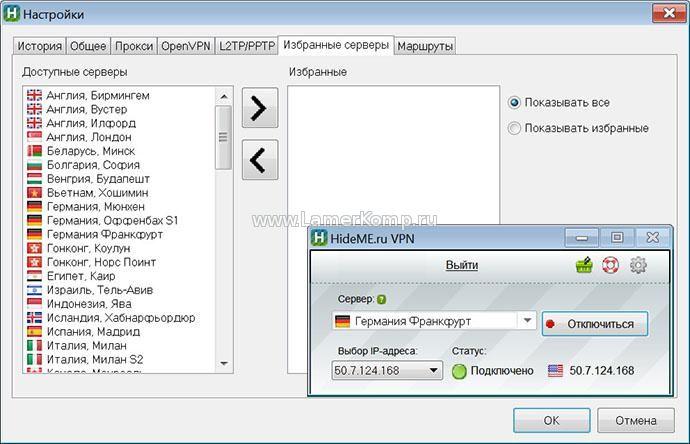The width and height of the screenshot is (690, 444).
Task: Select Италия, Милан S2 in the list
Action: point(95,359)
